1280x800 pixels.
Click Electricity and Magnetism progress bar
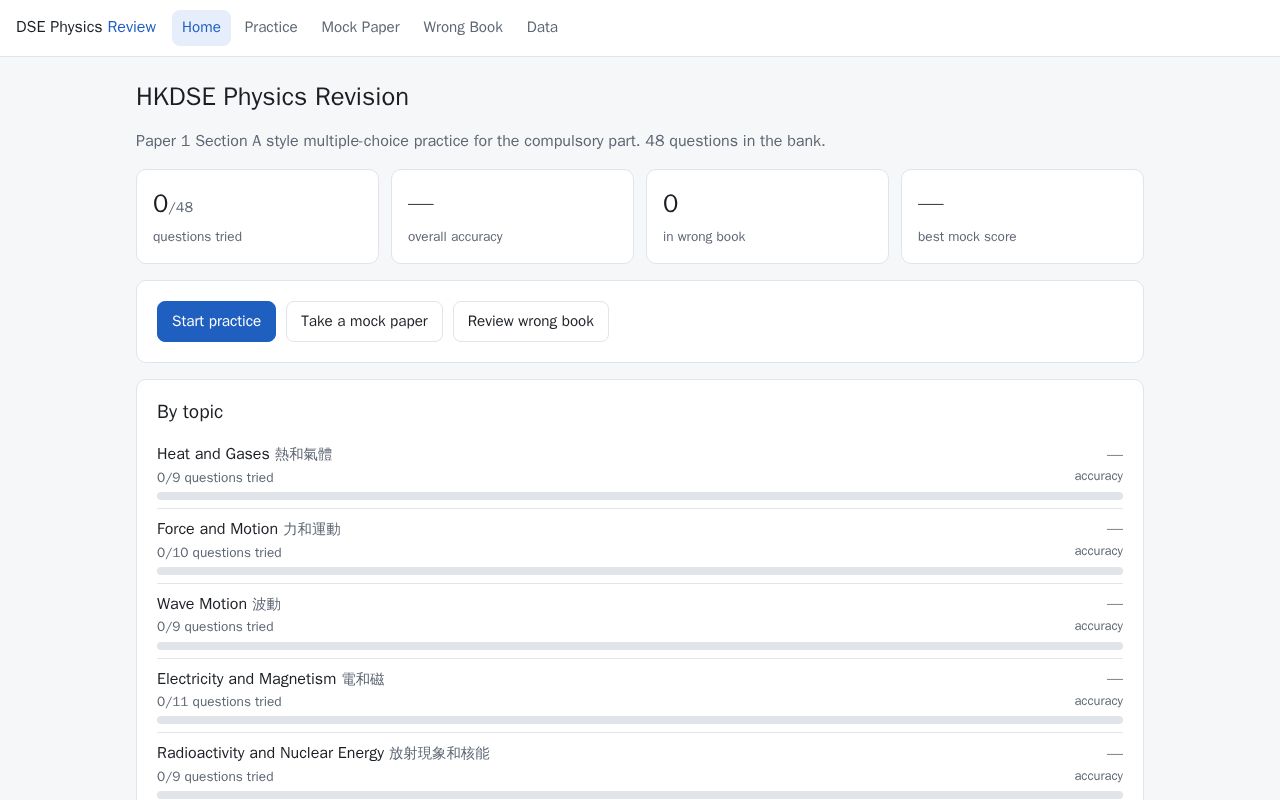[x=640, y=720]
